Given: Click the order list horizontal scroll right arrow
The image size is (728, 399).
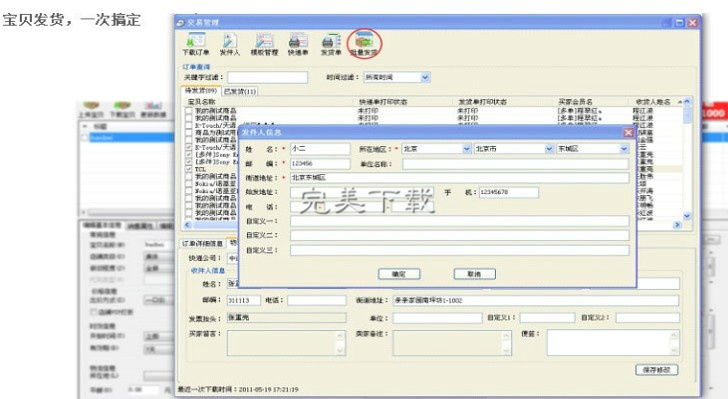Looking at the screenshot, I should pyautogui.click(x=677, y=225).
